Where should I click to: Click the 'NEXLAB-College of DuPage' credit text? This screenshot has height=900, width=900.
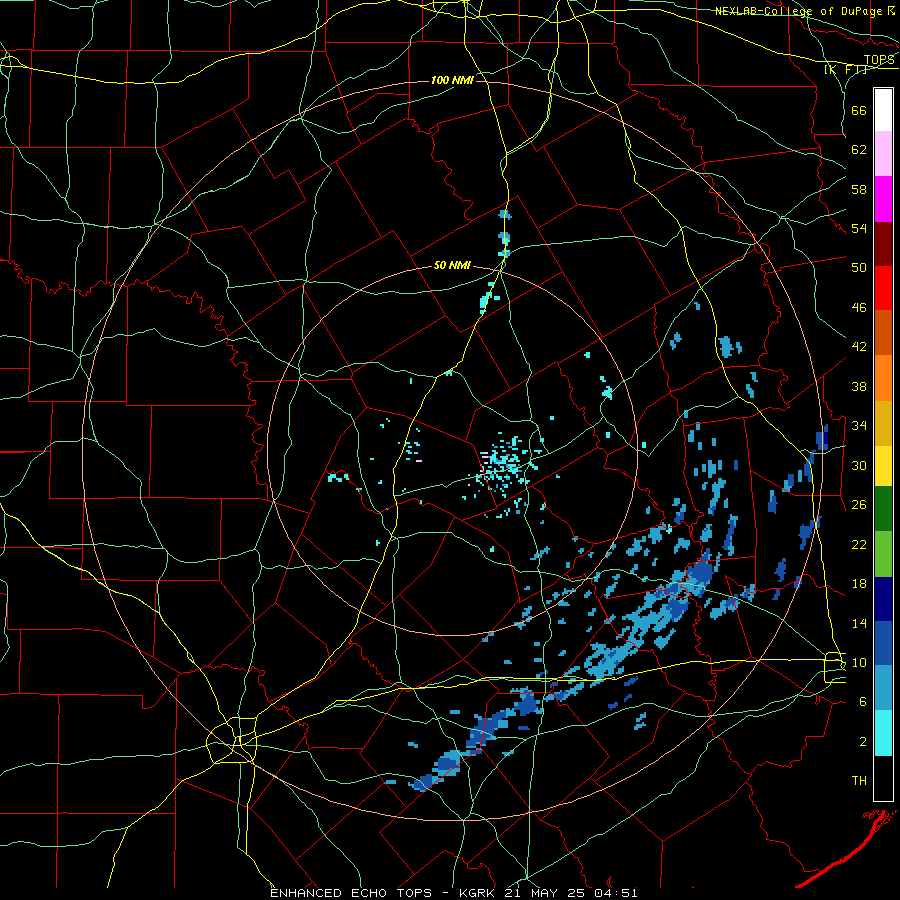click(x=798, y=11)
